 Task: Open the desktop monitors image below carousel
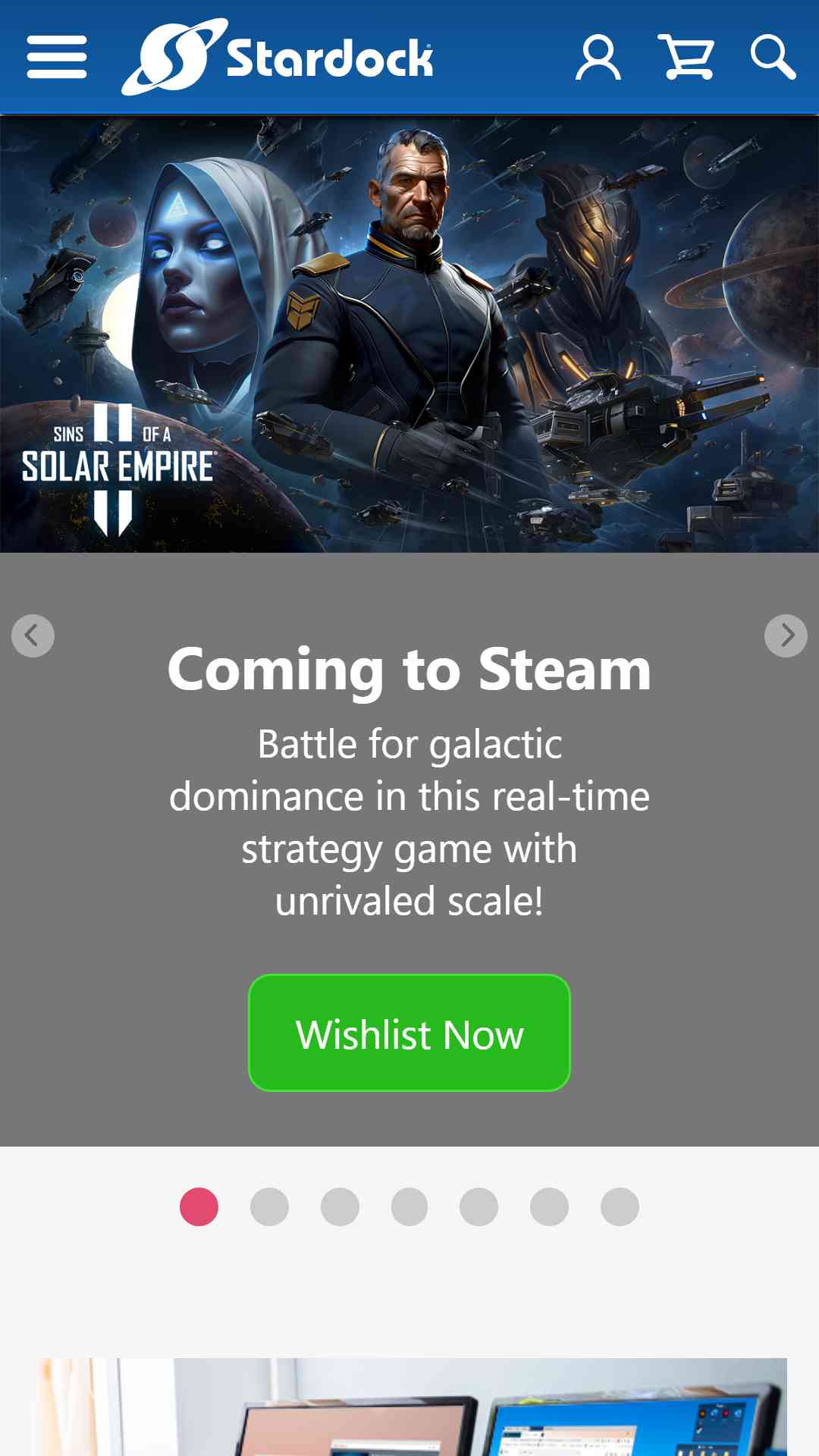(409, 1407)
